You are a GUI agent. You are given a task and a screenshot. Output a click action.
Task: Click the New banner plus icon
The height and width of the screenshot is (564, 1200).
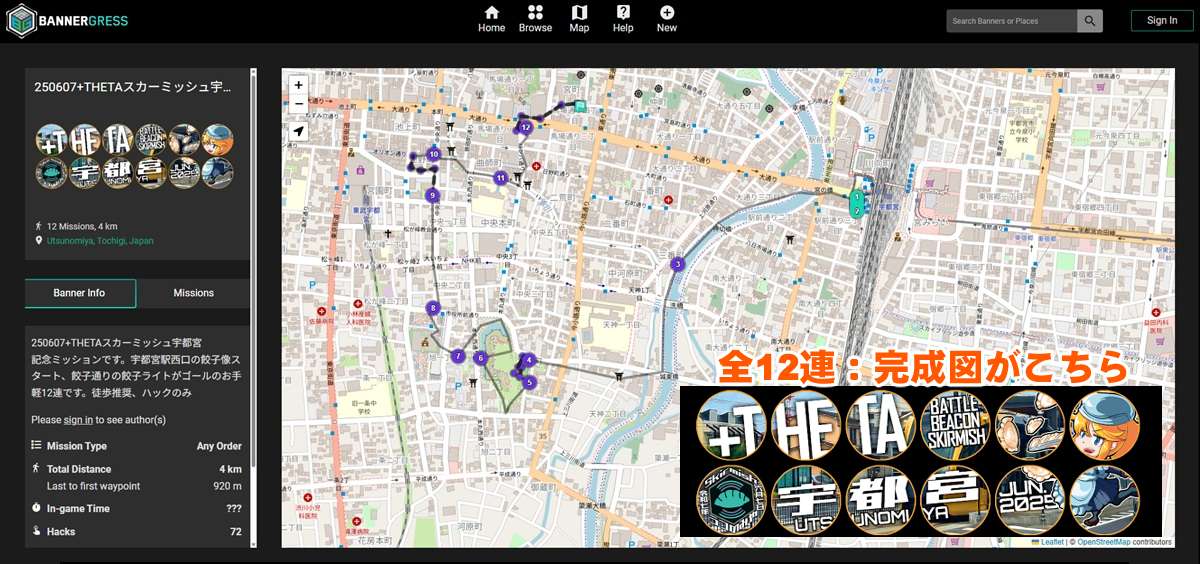click(667, 13)
